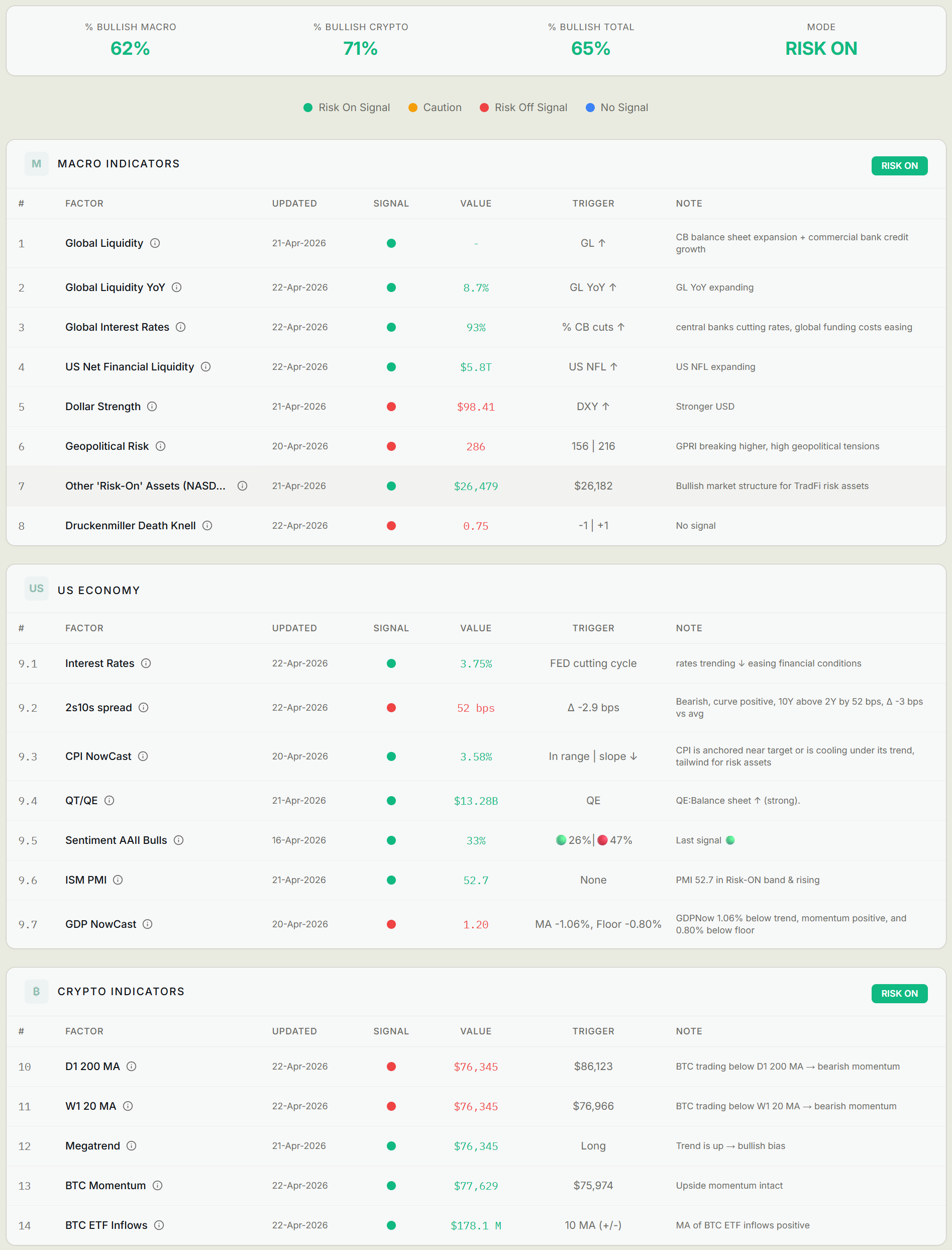Click the BTC Momentum info icon
The height and width of the screenshot is (1250, 952).
click(158, 1185)
